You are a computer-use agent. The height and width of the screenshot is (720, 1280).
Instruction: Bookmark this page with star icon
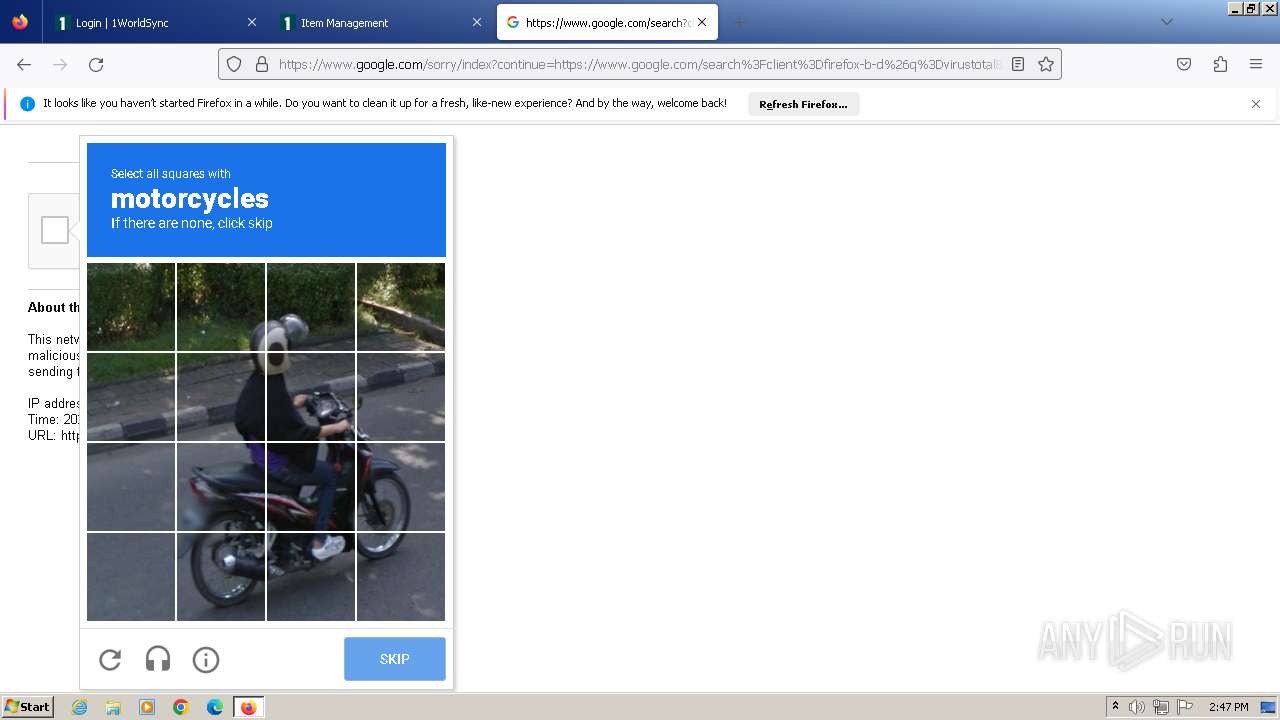[1046, 64]
